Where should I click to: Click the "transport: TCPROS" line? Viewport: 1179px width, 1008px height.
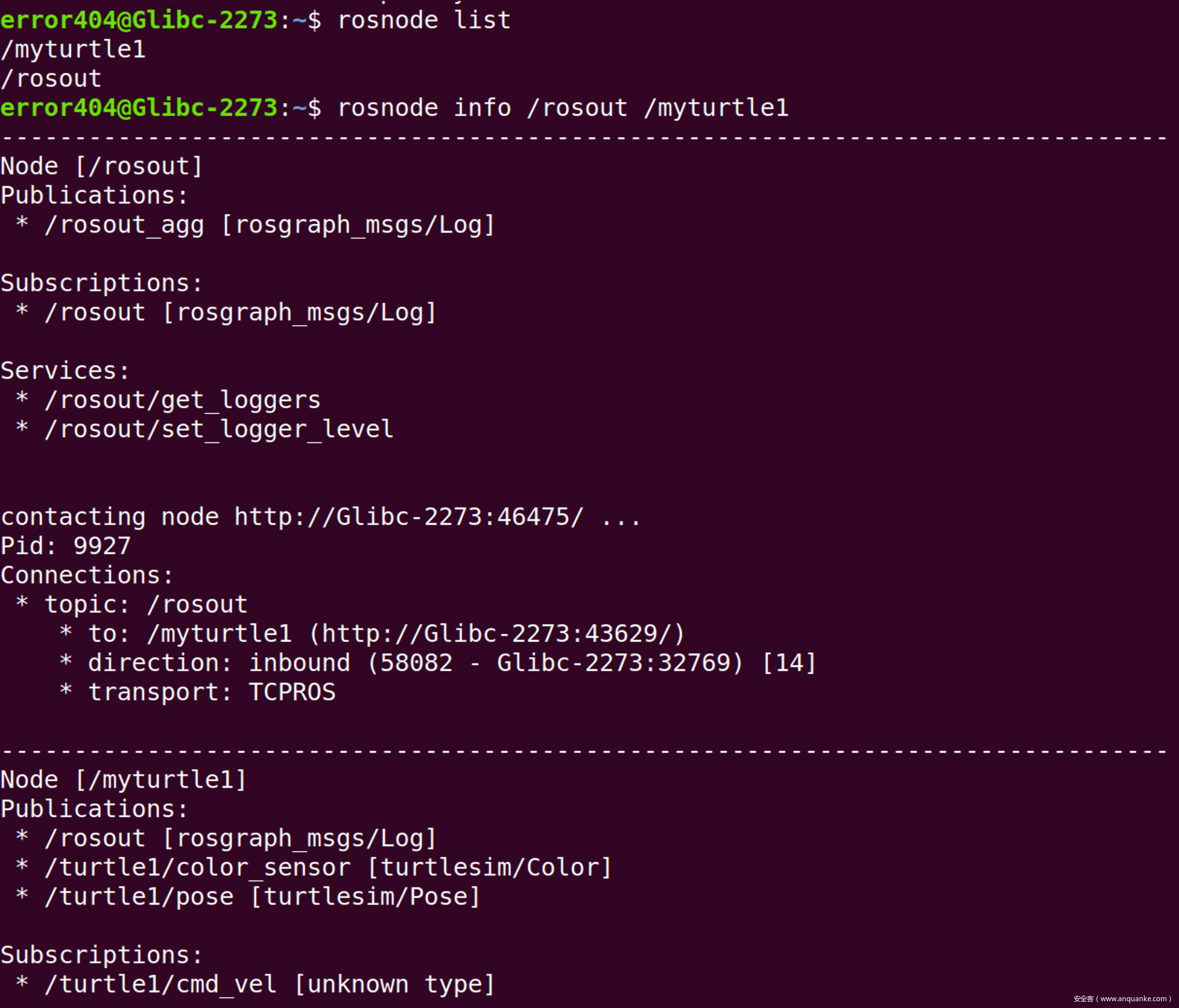211,692
